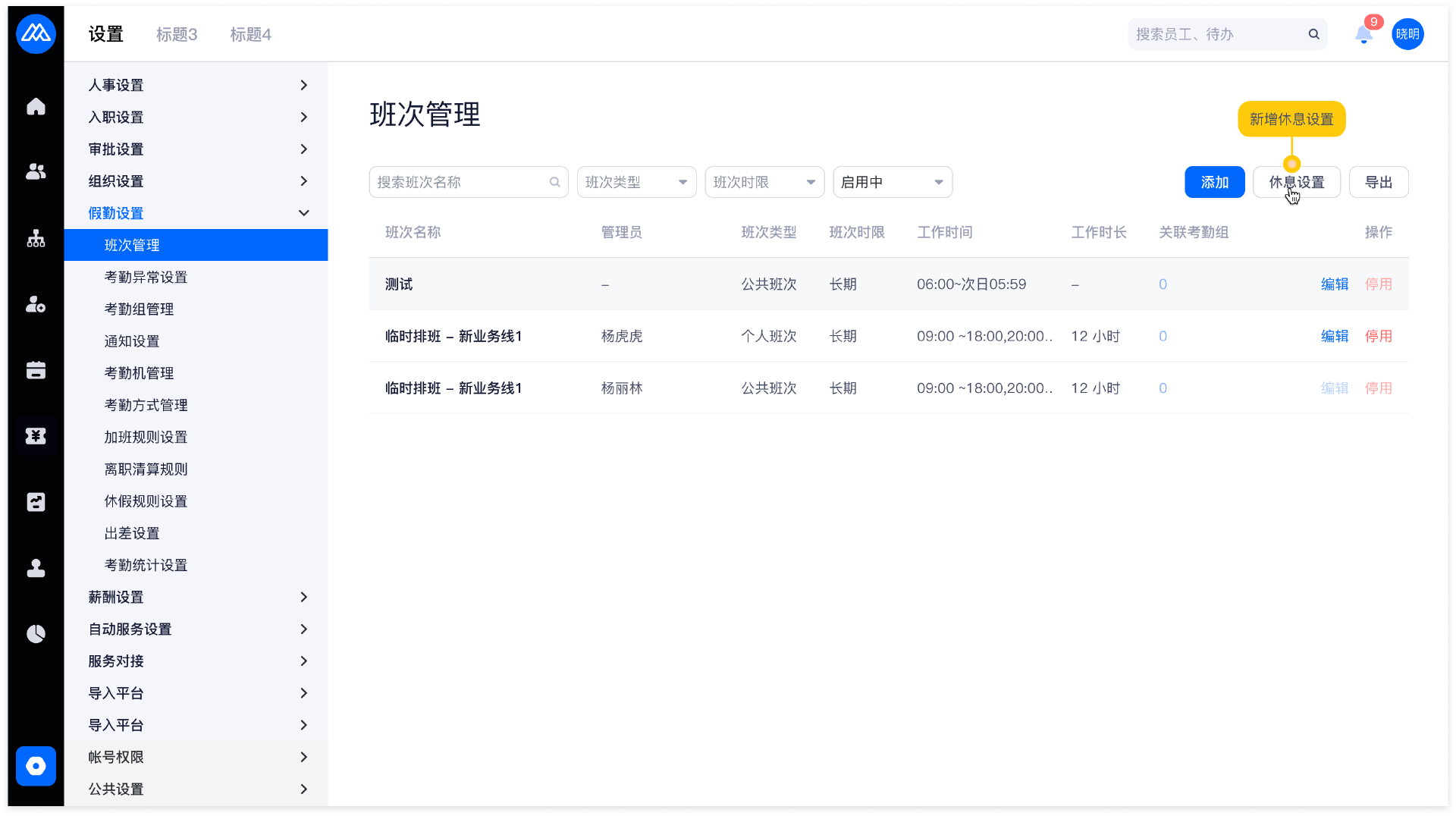1456x816 pixels.
Task: Open the pie chart reports icon
Action: tap(36, 634)
